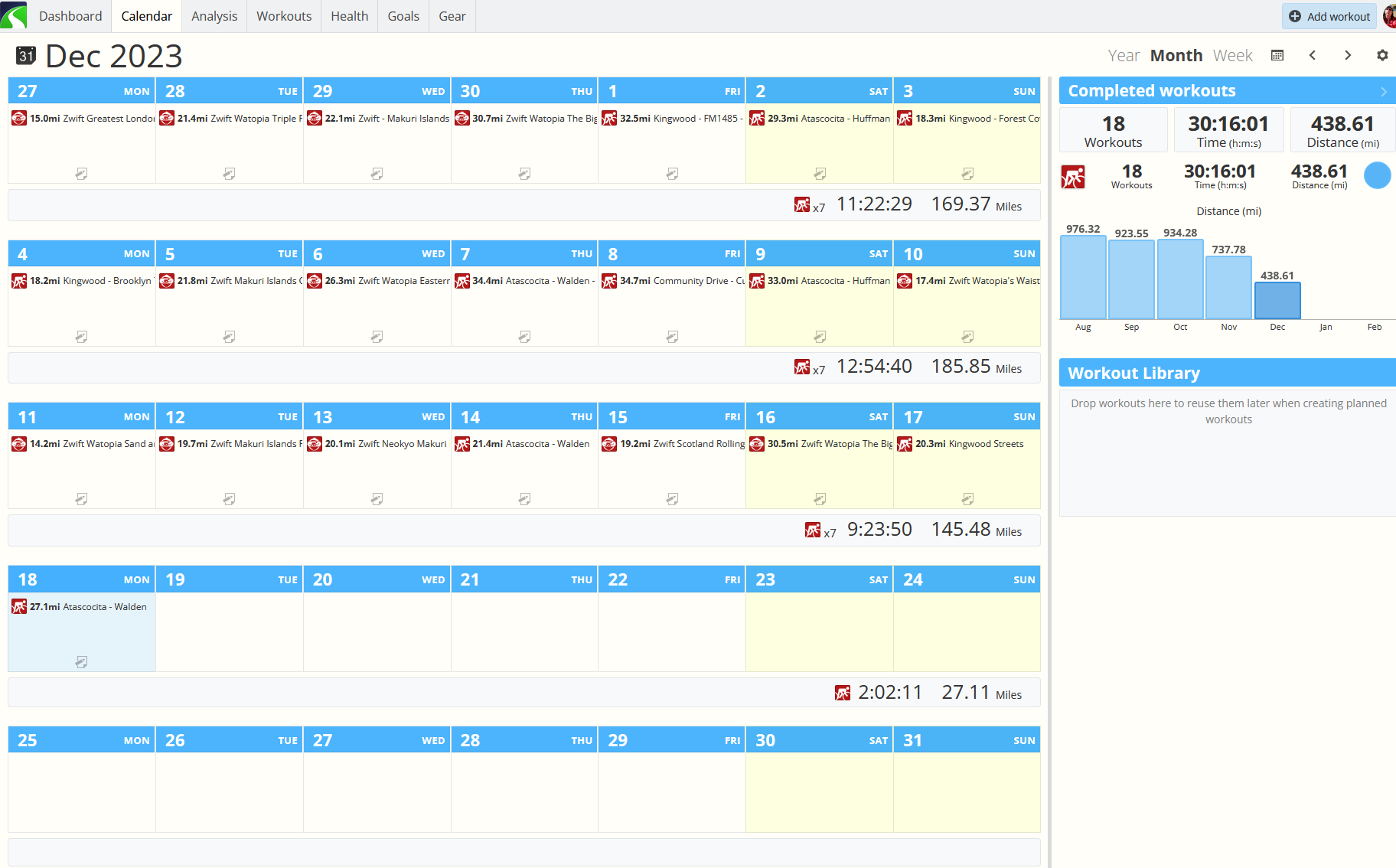Open the Workouts tab
1396x868 pixels.
(x=284, y=16)
